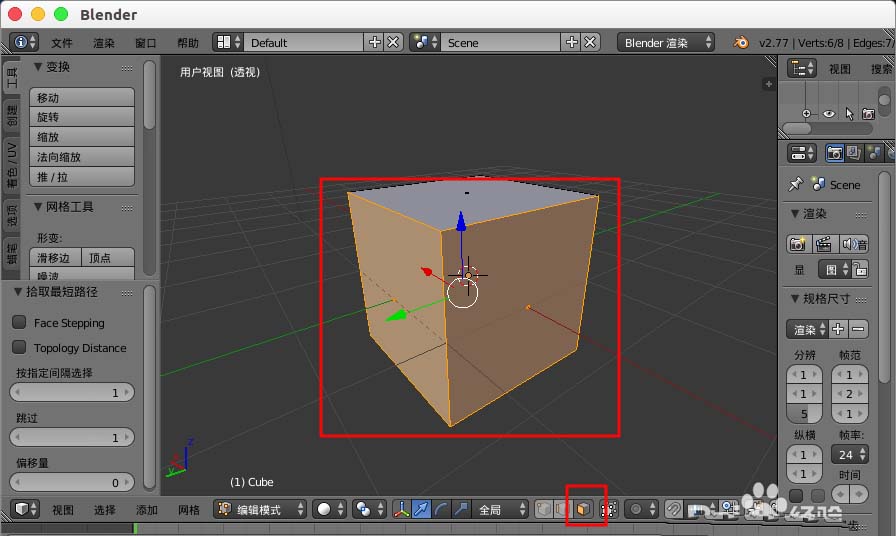Click the render image camera button

798,245
